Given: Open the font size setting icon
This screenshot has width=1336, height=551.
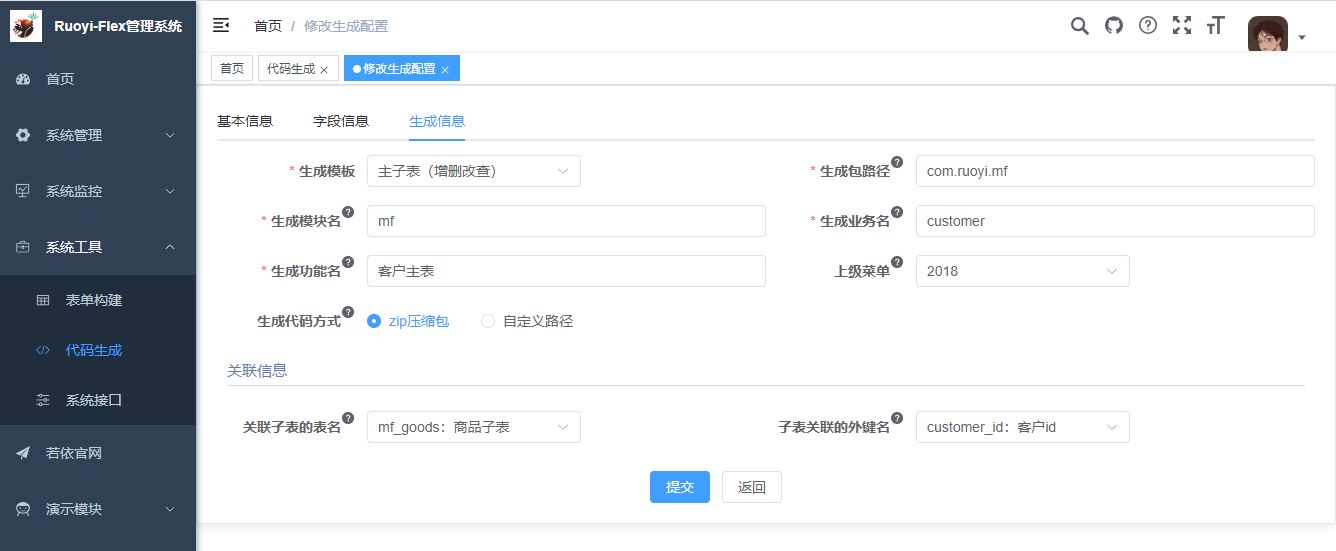Looking at the screenshot, I should click(x=1216, y=26).
